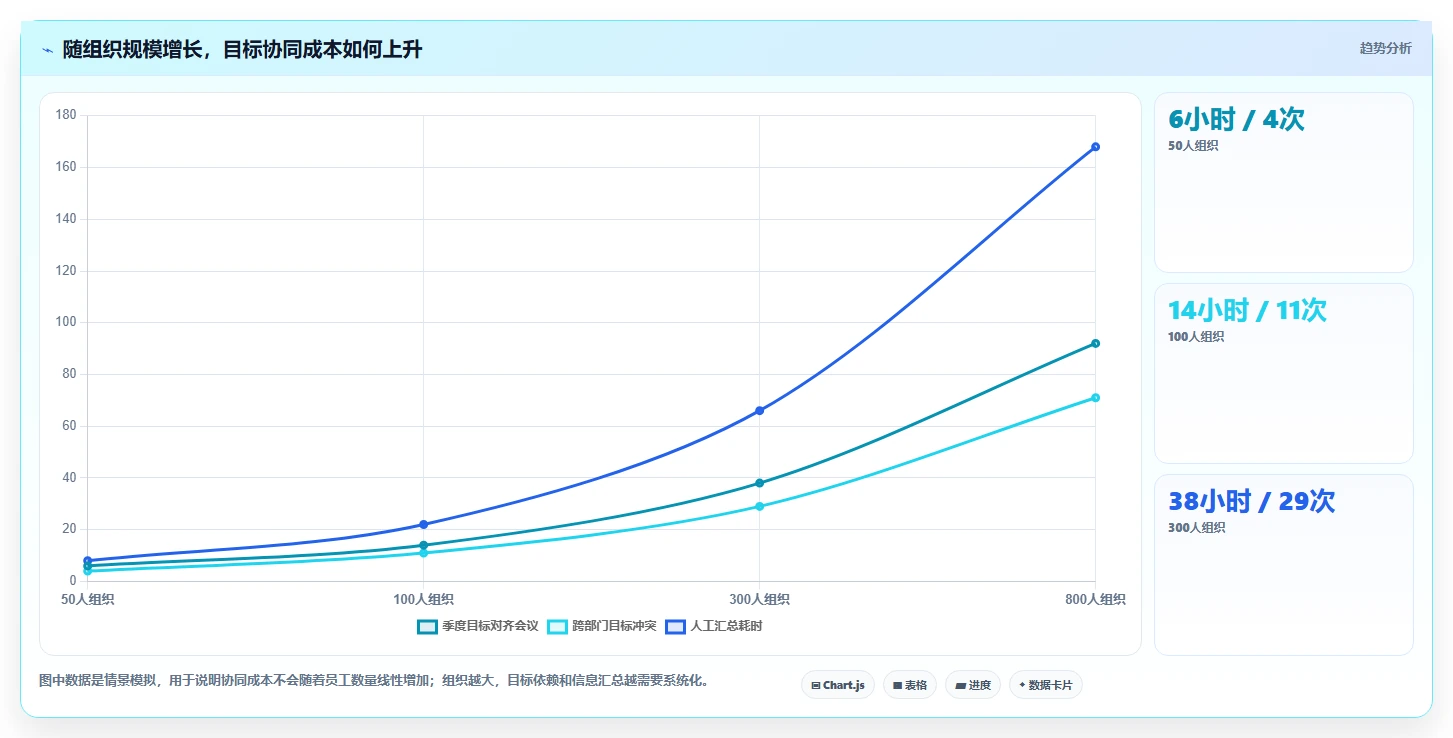Image resolution: width=1453 pixels, height=738 pixels.
Task: Select the 人工汇总耗时 data point at 800人组织
Action: point(1095,147)
